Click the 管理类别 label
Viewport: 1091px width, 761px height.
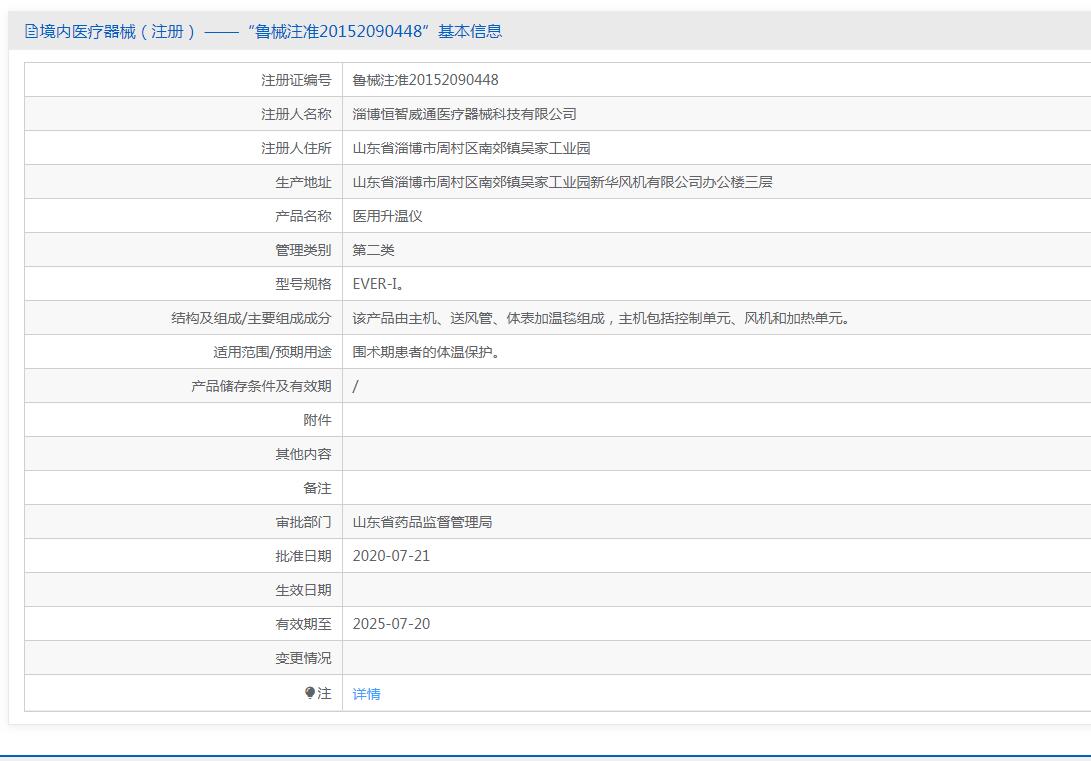click(303, 250)
